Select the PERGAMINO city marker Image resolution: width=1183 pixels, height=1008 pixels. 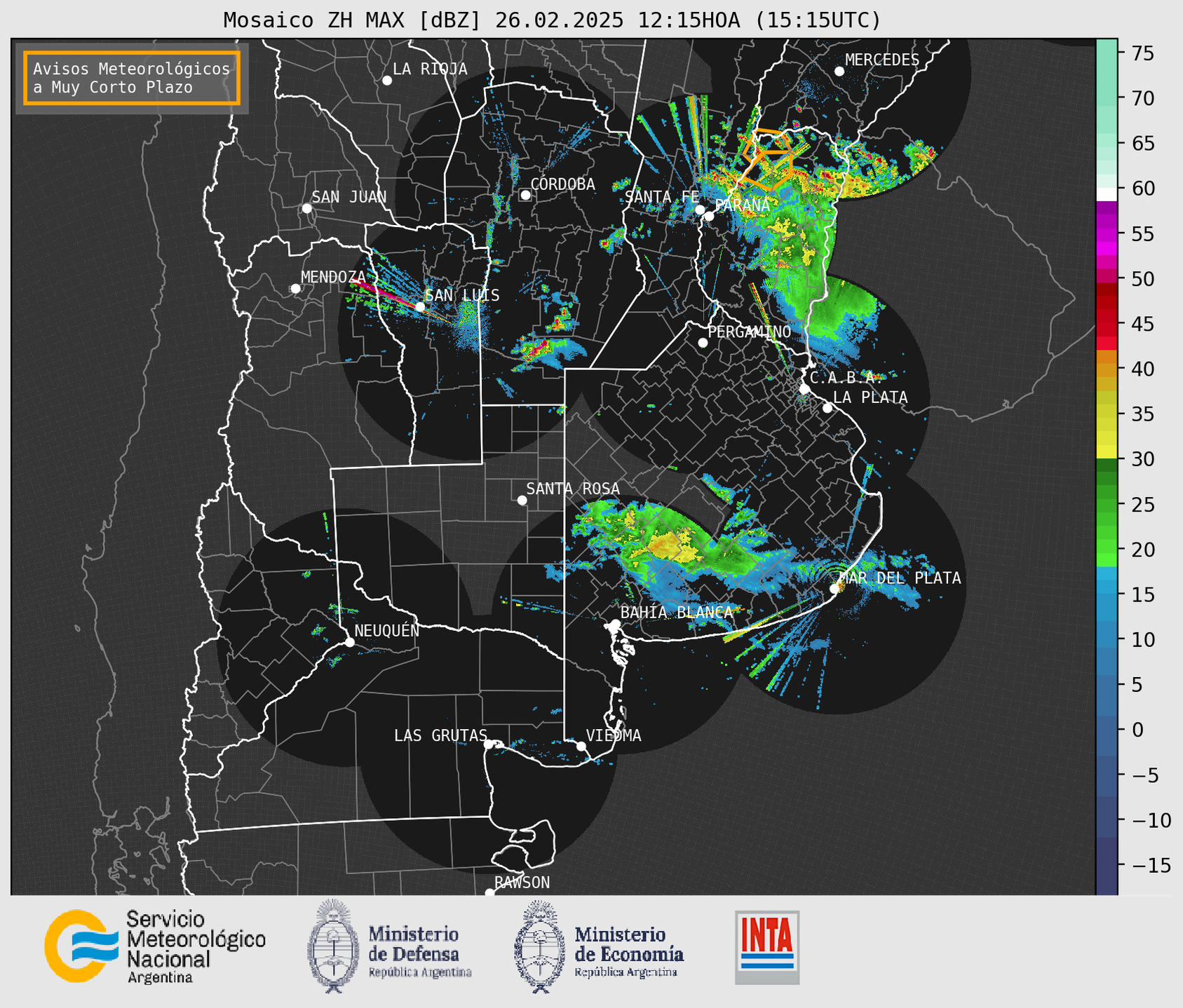click(x=703, y=343)
